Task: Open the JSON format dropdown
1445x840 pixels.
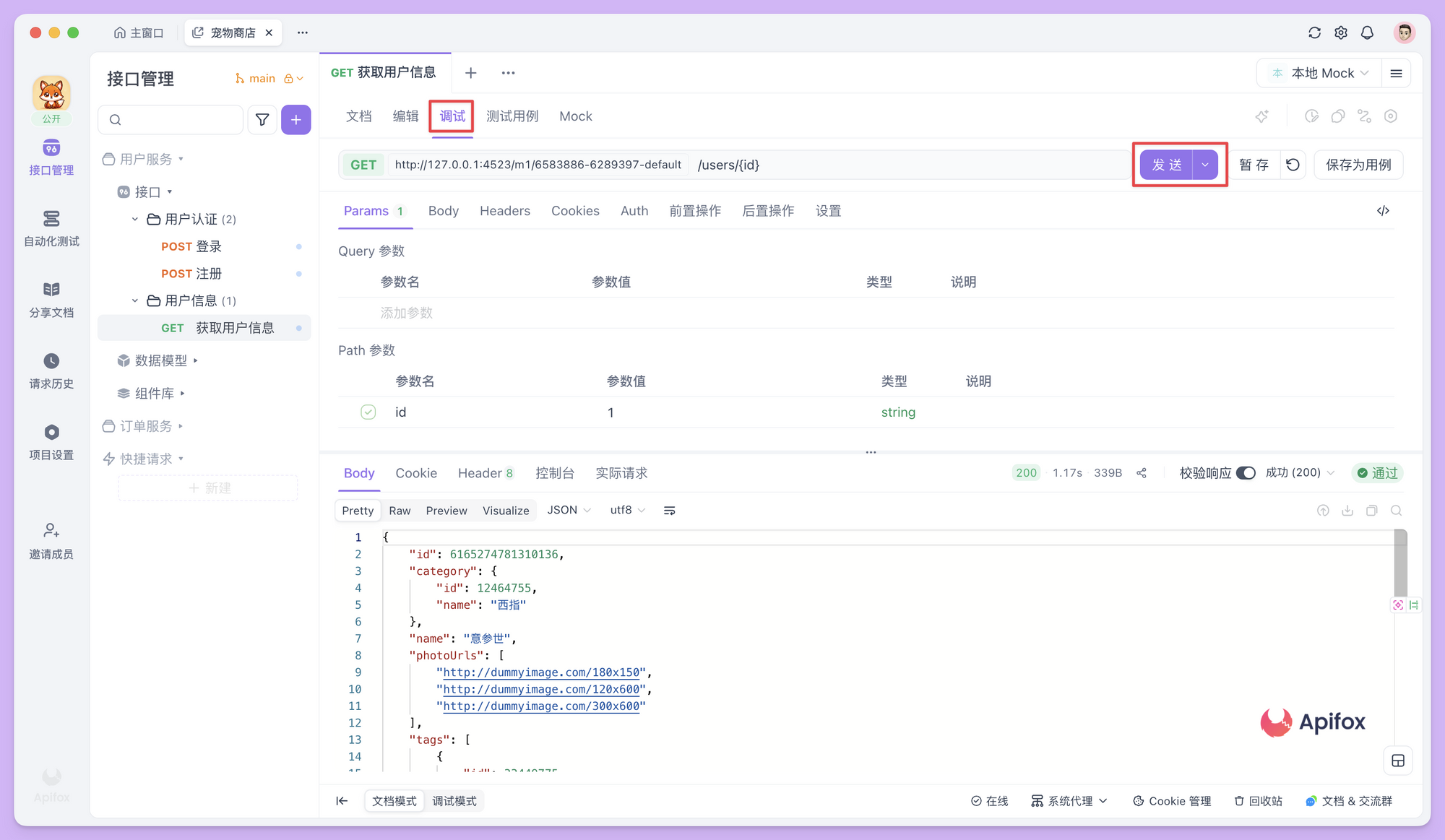Action: click(569, 510)
